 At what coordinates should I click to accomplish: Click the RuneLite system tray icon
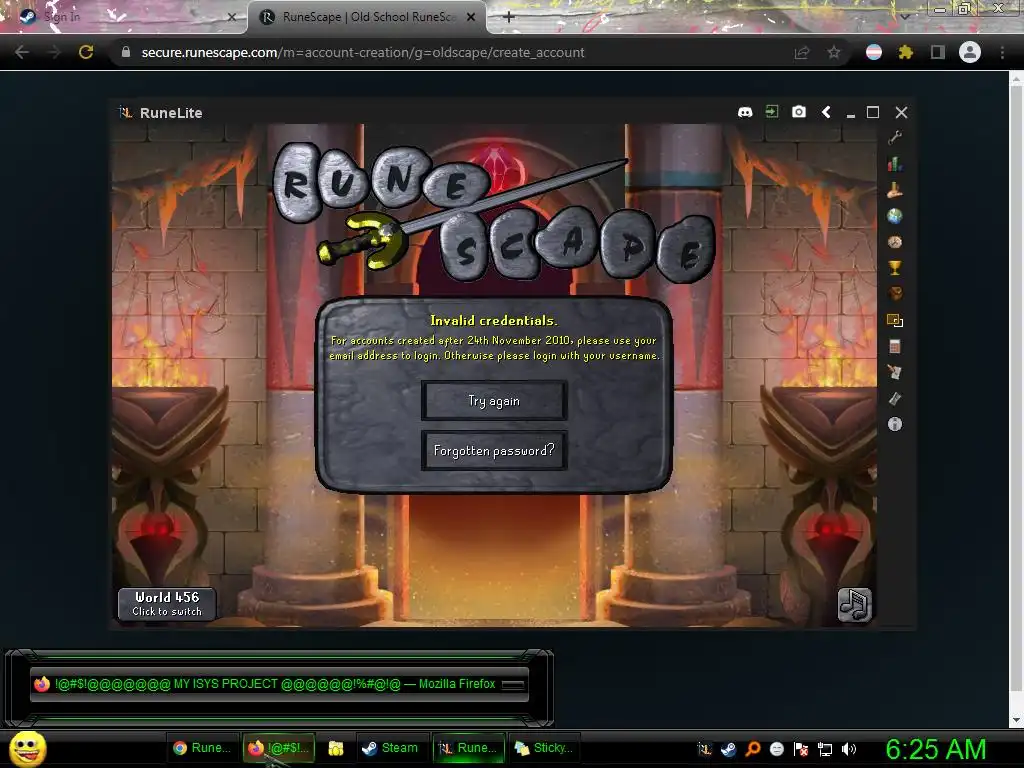705,749
